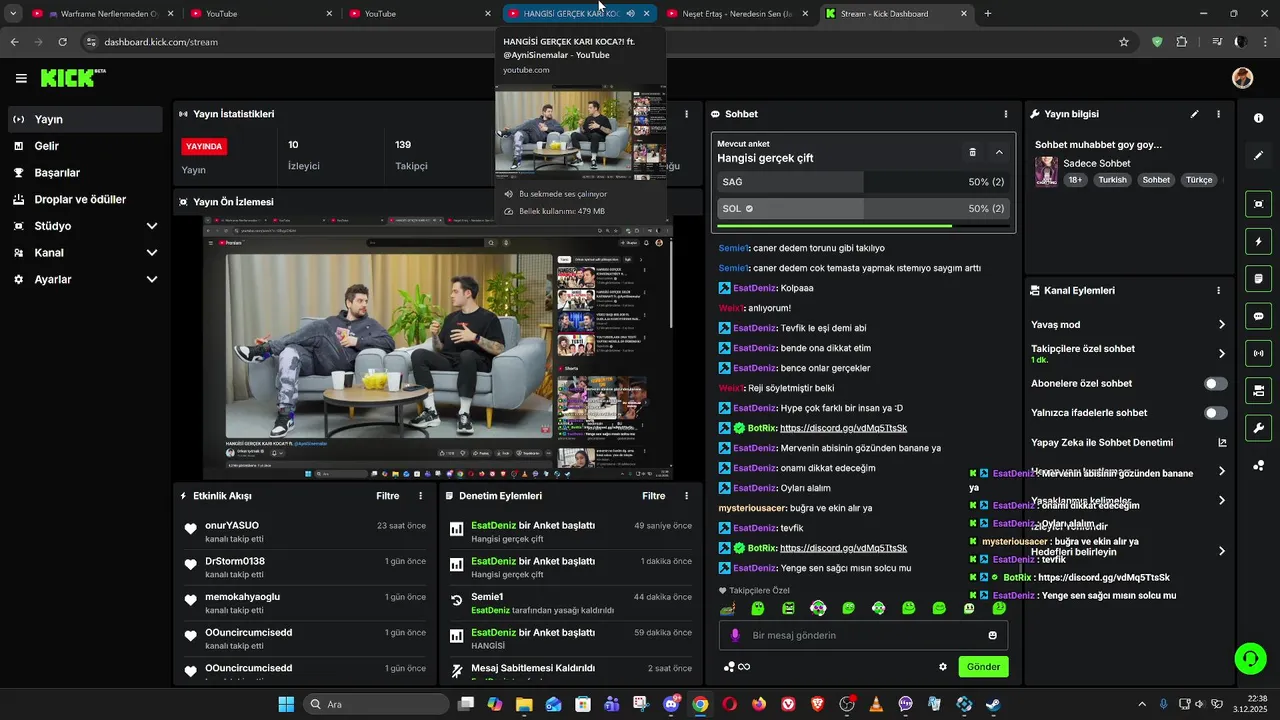Open Başarılar page in sidebar

(x=85, y=173)
